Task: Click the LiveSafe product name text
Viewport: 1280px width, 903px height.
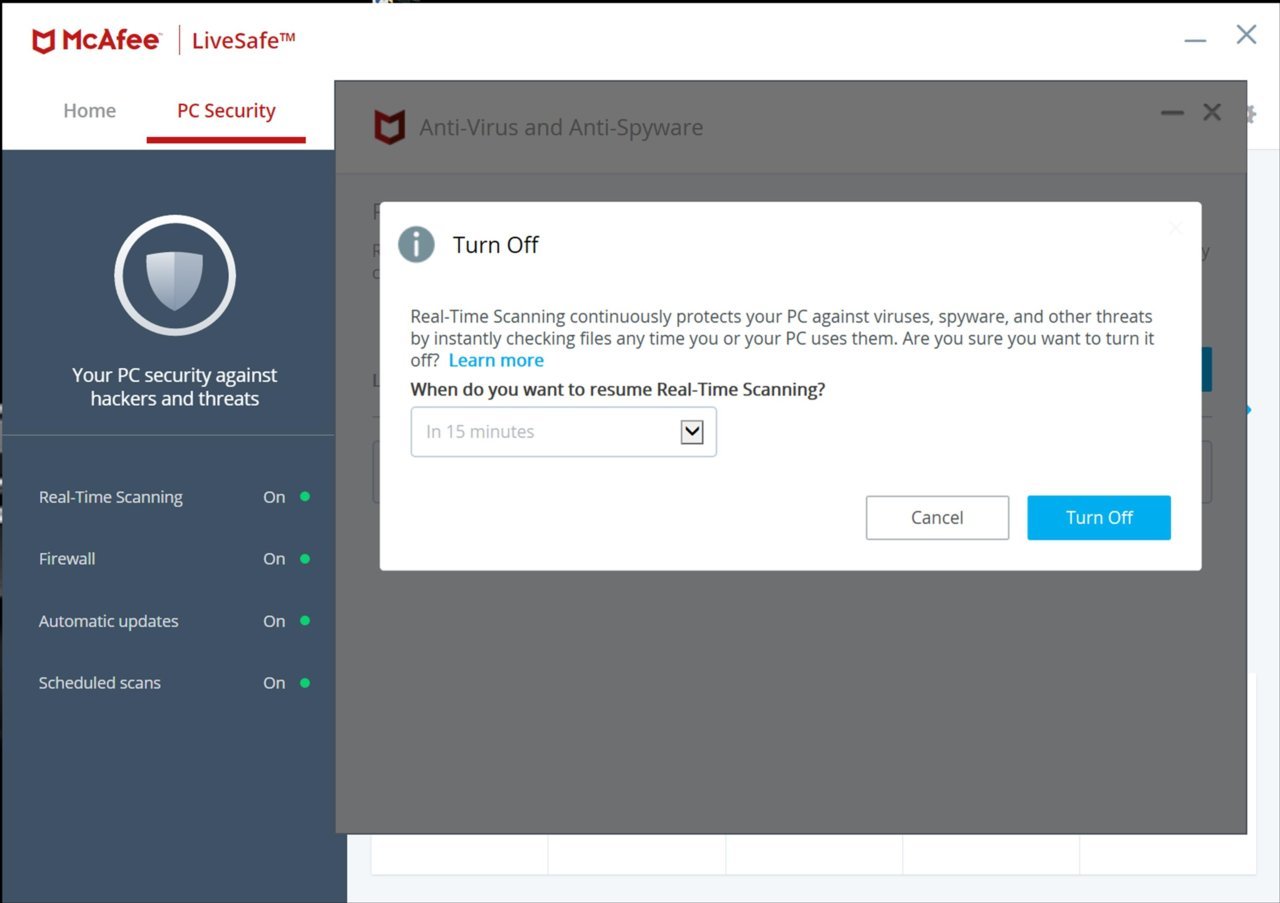Action: pos(244,41)
